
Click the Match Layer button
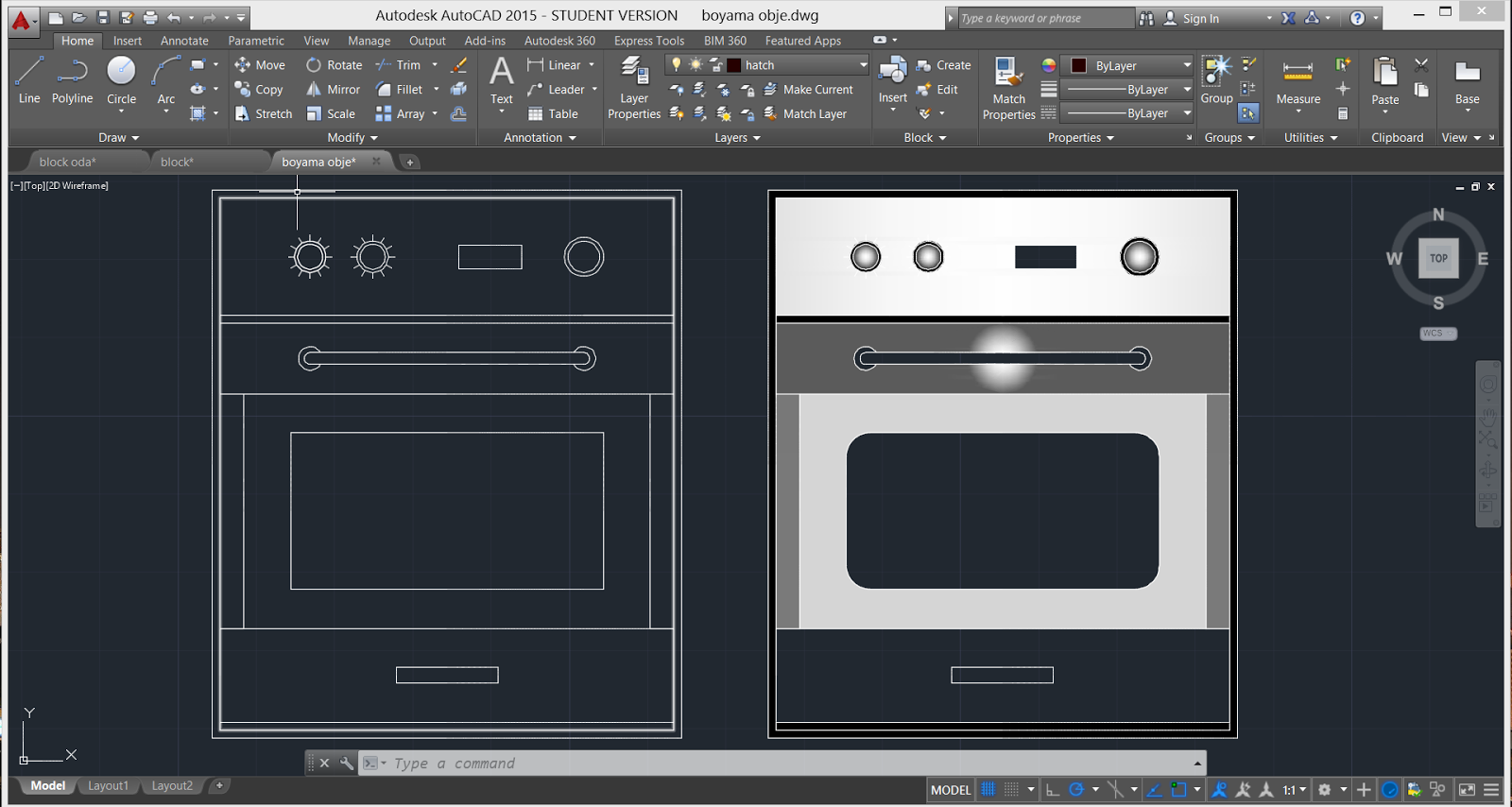805,114
